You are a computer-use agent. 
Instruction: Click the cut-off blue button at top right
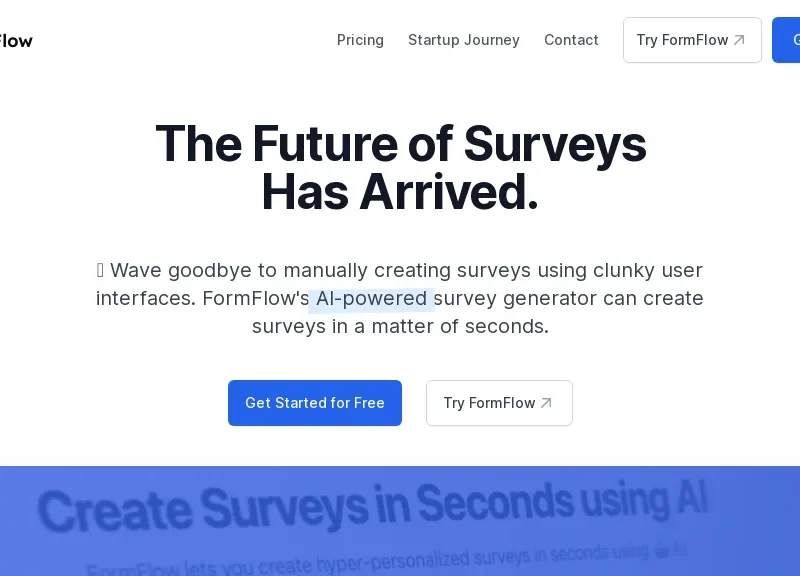[786, 40]
